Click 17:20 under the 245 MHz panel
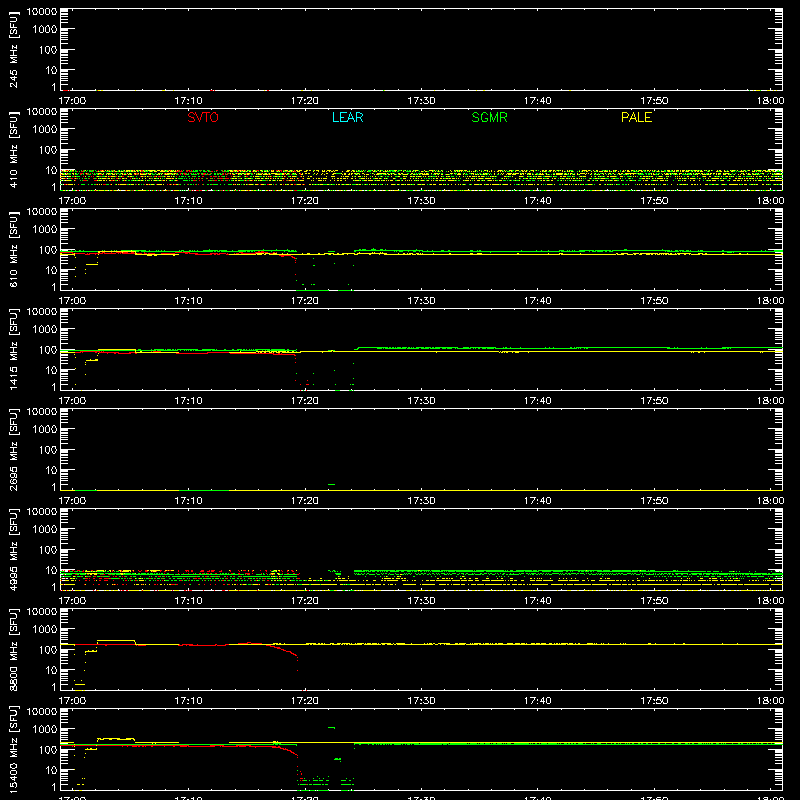Viewport: 800px width, 800px height. point(305,101)
